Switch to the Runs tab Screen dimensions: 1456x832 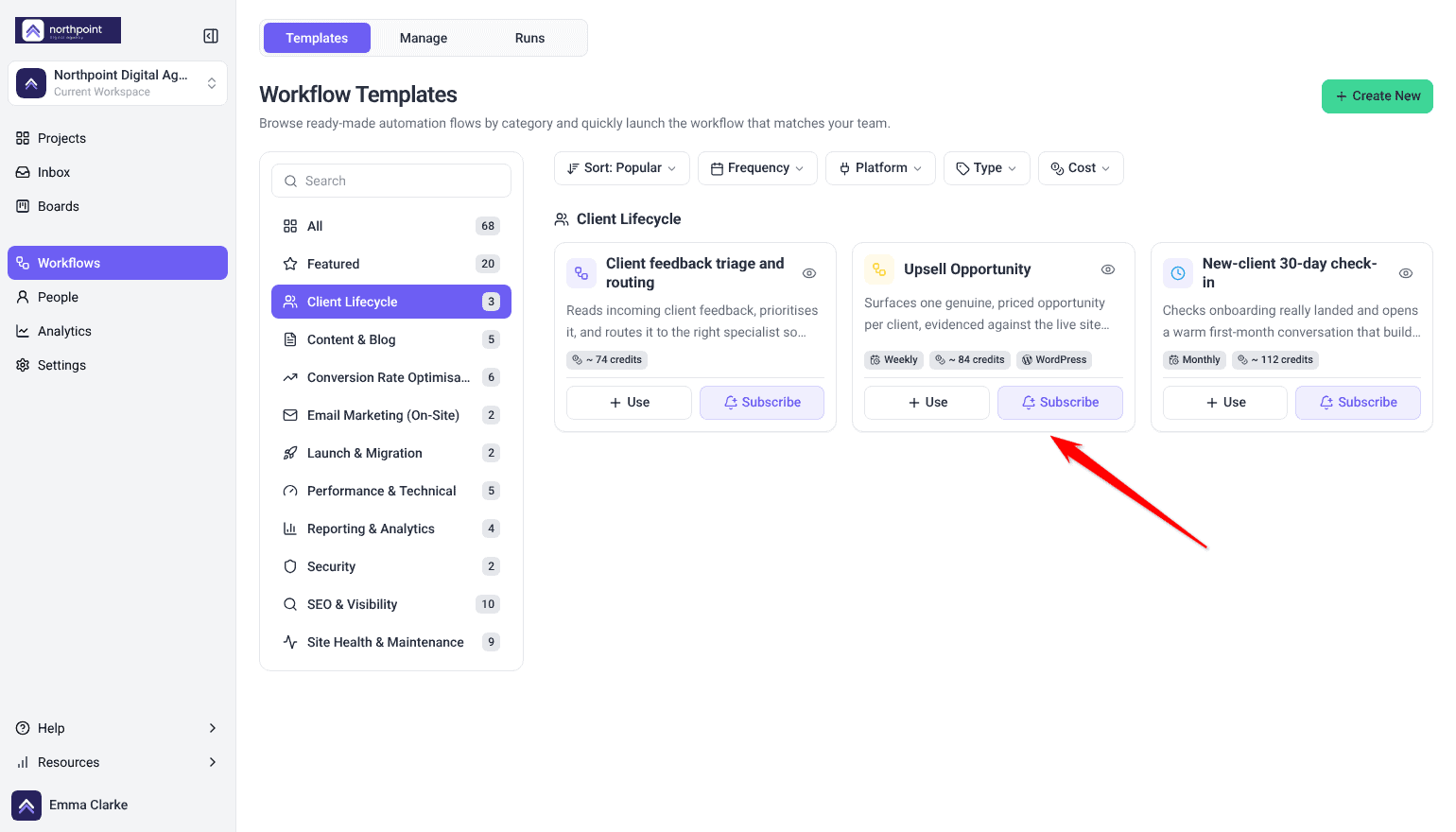click(x=530, y=38)
